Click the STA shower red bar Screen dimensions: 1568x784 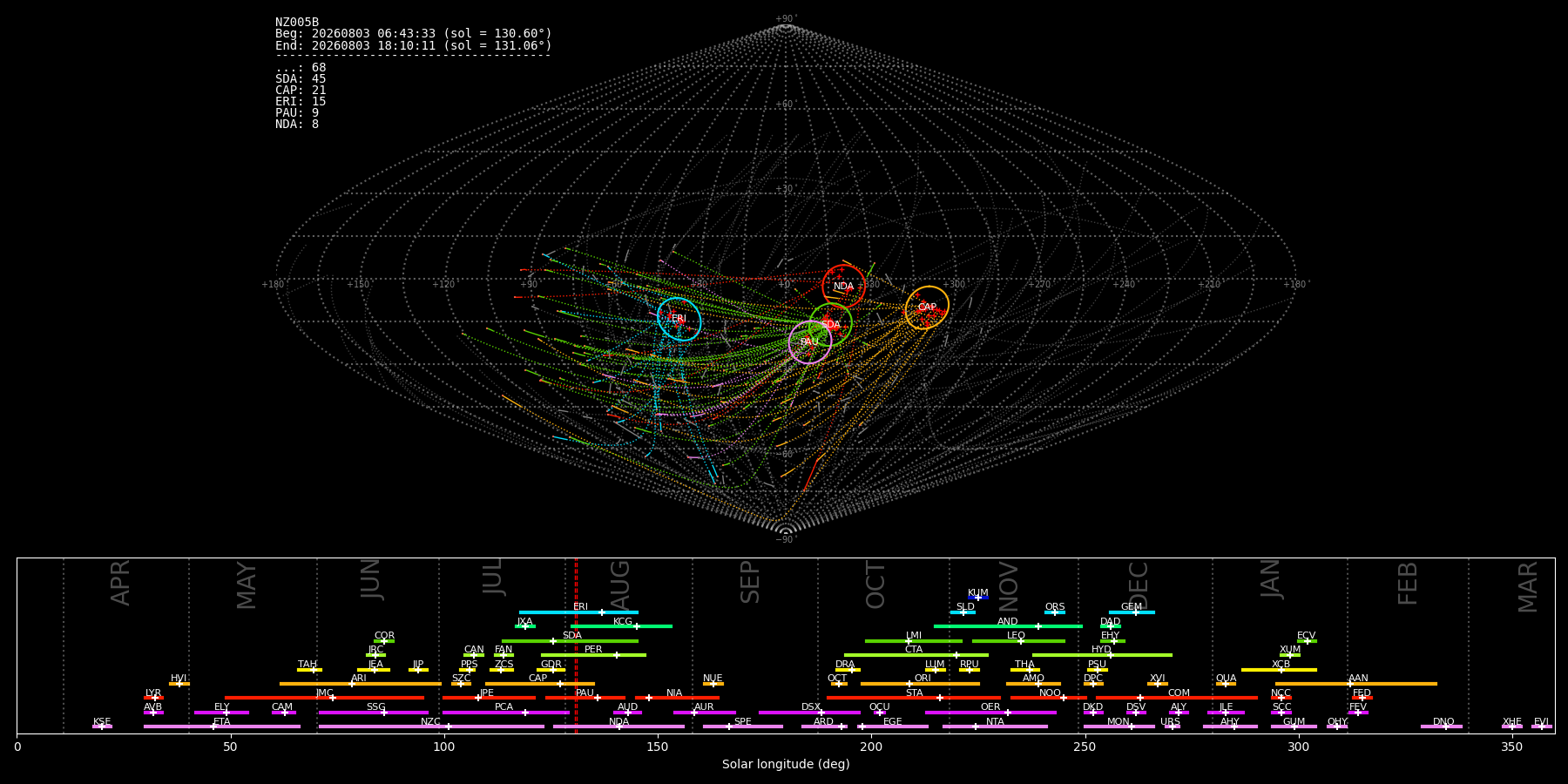[x=914, y=698]
